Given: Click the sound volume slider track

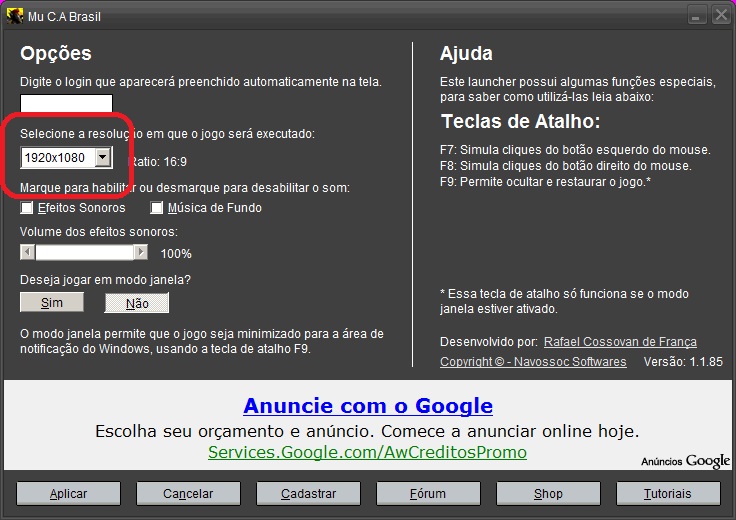Looking at the screenshot, I should point(92,252).
